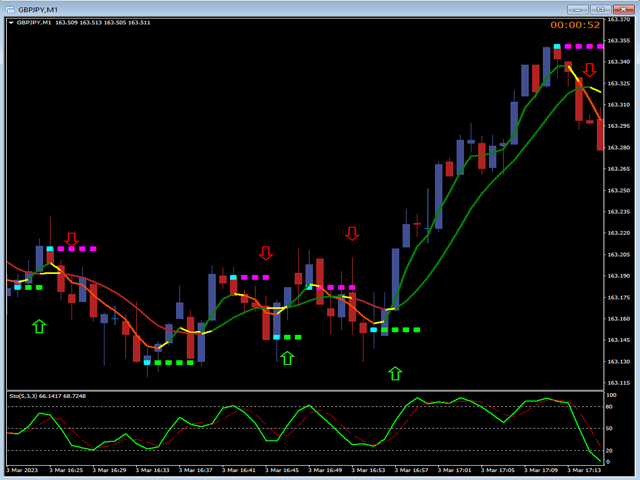Click the rightmost red down arrow
This screenshot has width=640, height=480.
(x=589, y=70)
